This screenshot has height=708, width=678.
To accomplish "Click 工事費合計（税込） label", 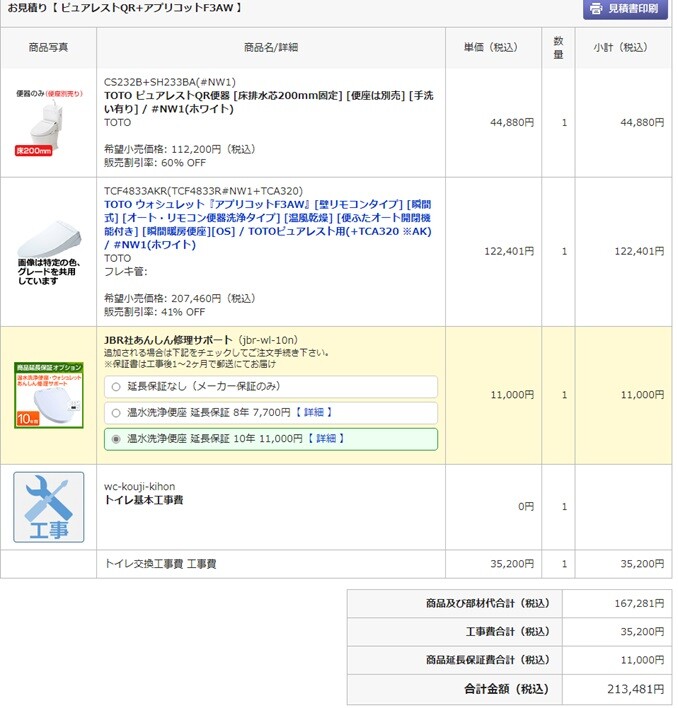I will (x=508, y=632).
